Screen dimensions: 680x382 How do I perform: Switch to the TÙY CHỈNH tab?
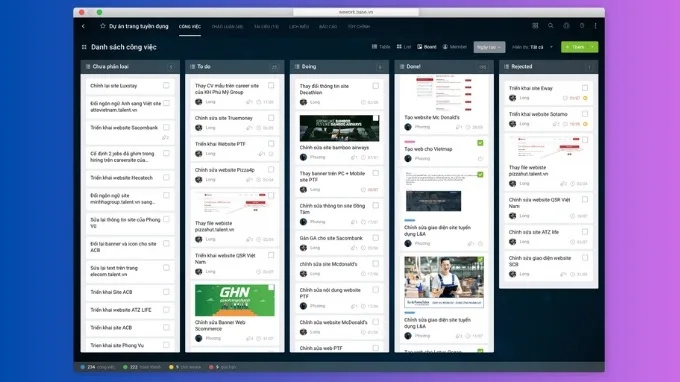click(x=359, y=26)
